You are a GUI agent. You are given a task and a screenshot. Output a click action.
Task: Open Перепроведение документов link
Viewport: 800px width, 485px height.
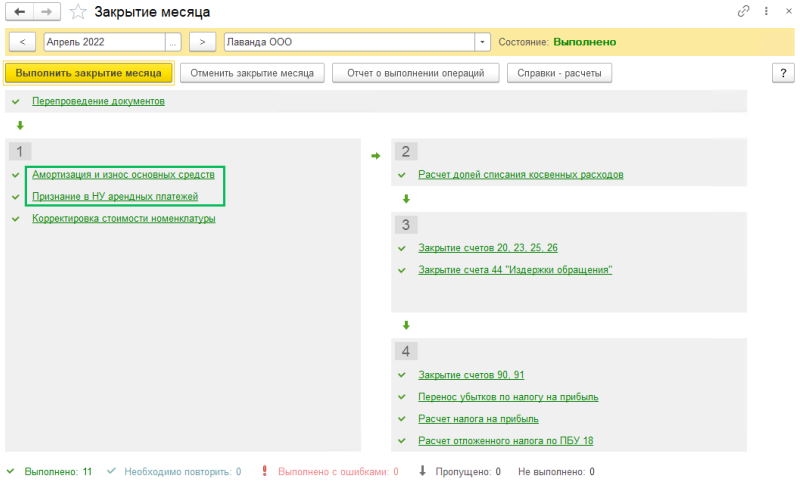click(98, 101)
